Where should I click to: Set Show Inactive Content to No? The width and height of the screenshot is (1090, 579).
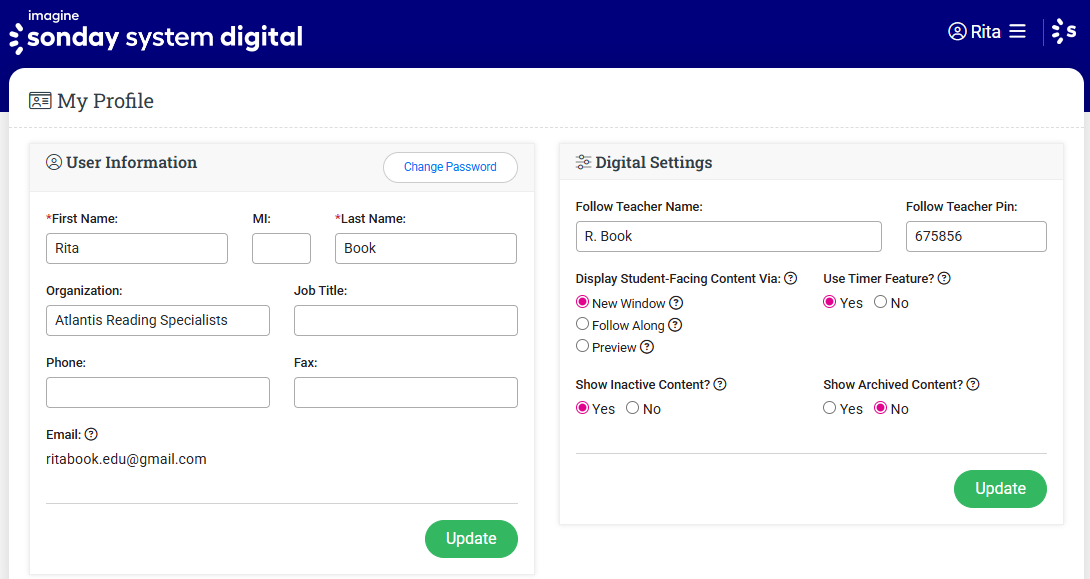coord(633,408)
